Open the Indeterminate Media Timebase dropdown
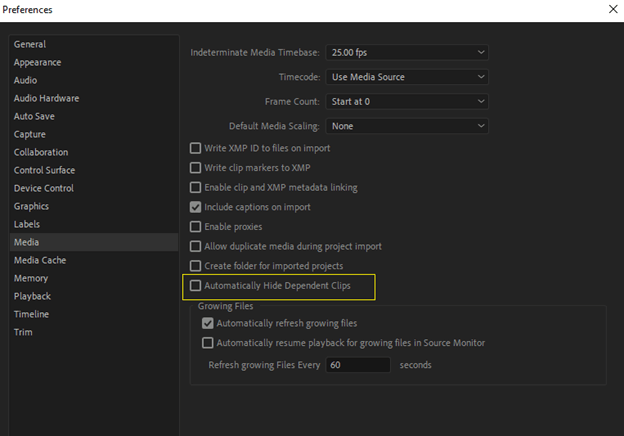 tap(407, 53)
